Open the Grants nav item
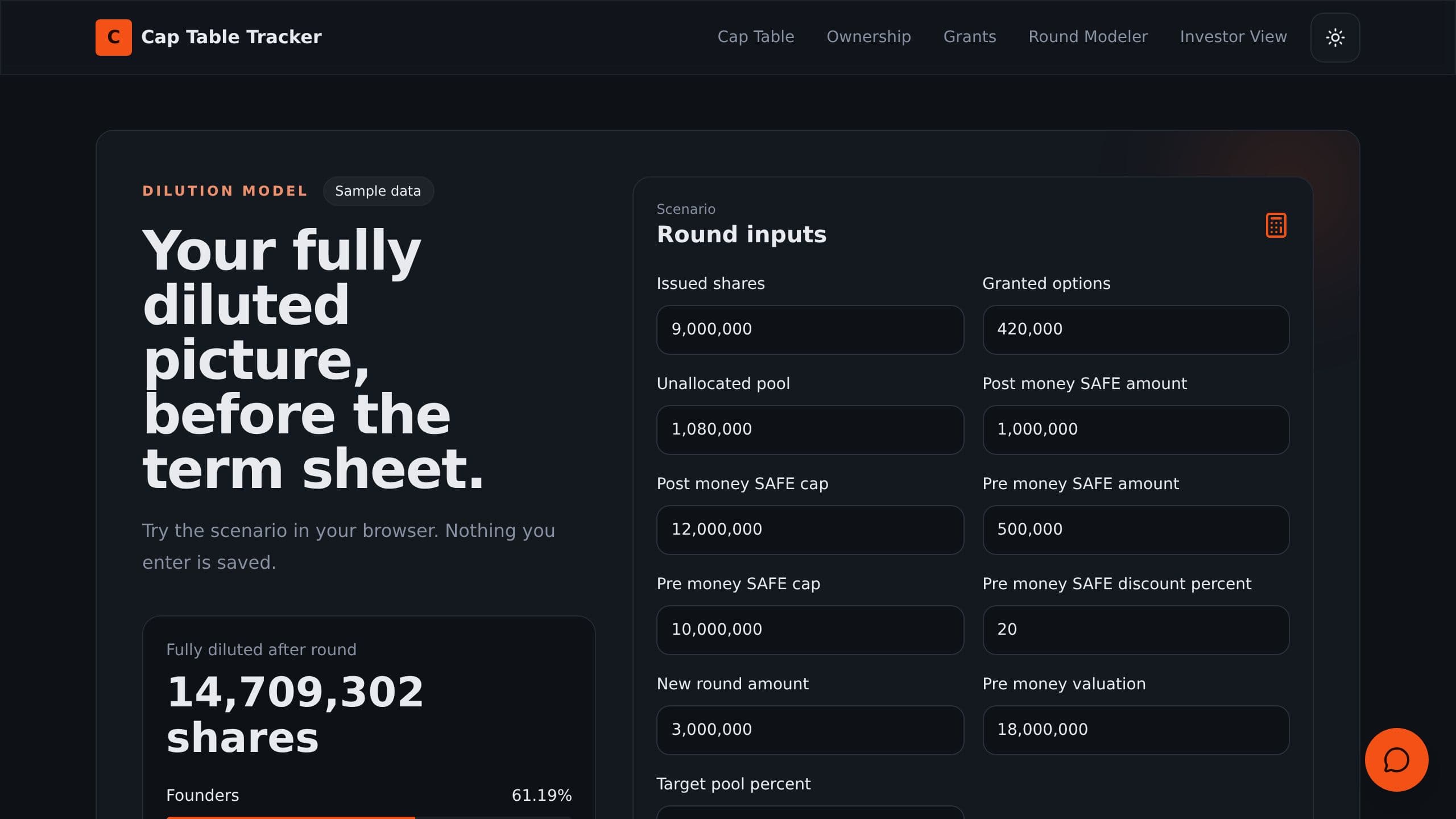Image resolution: width=1456 pixels, height=819 pixels. click(x=970, y=37)
